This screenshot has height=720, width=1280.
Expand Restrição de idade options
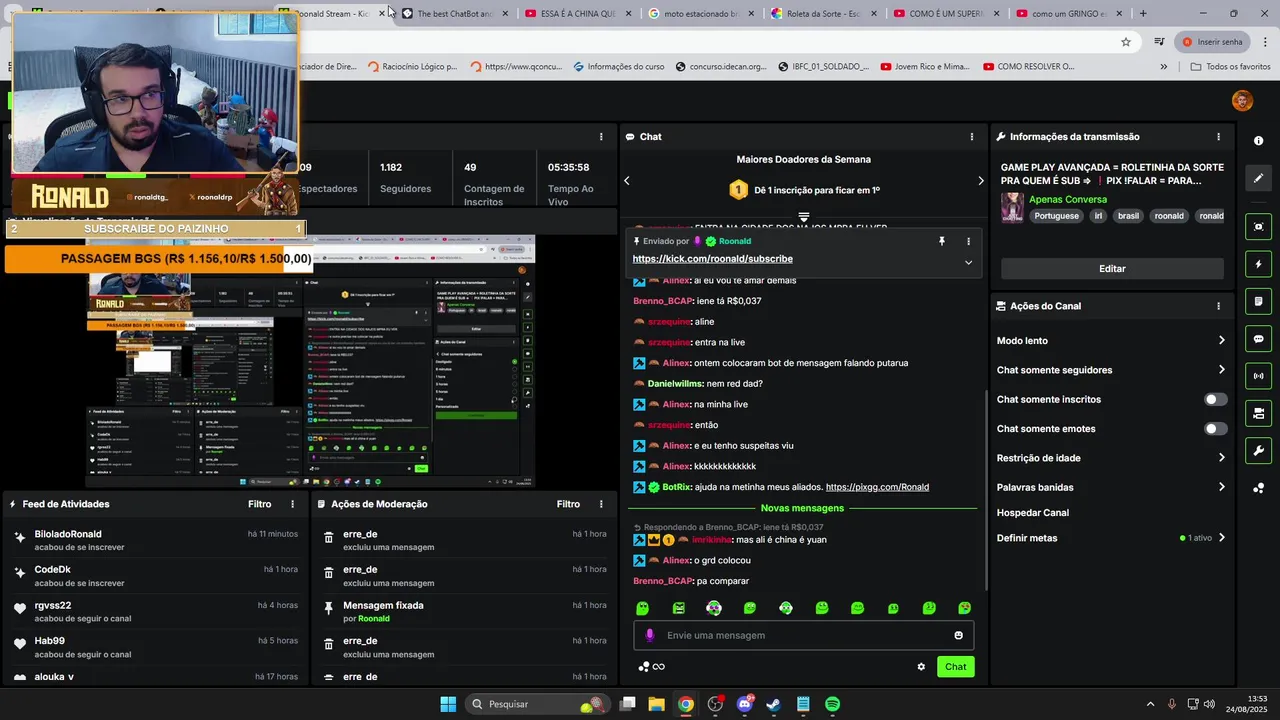click(1221, 458)
